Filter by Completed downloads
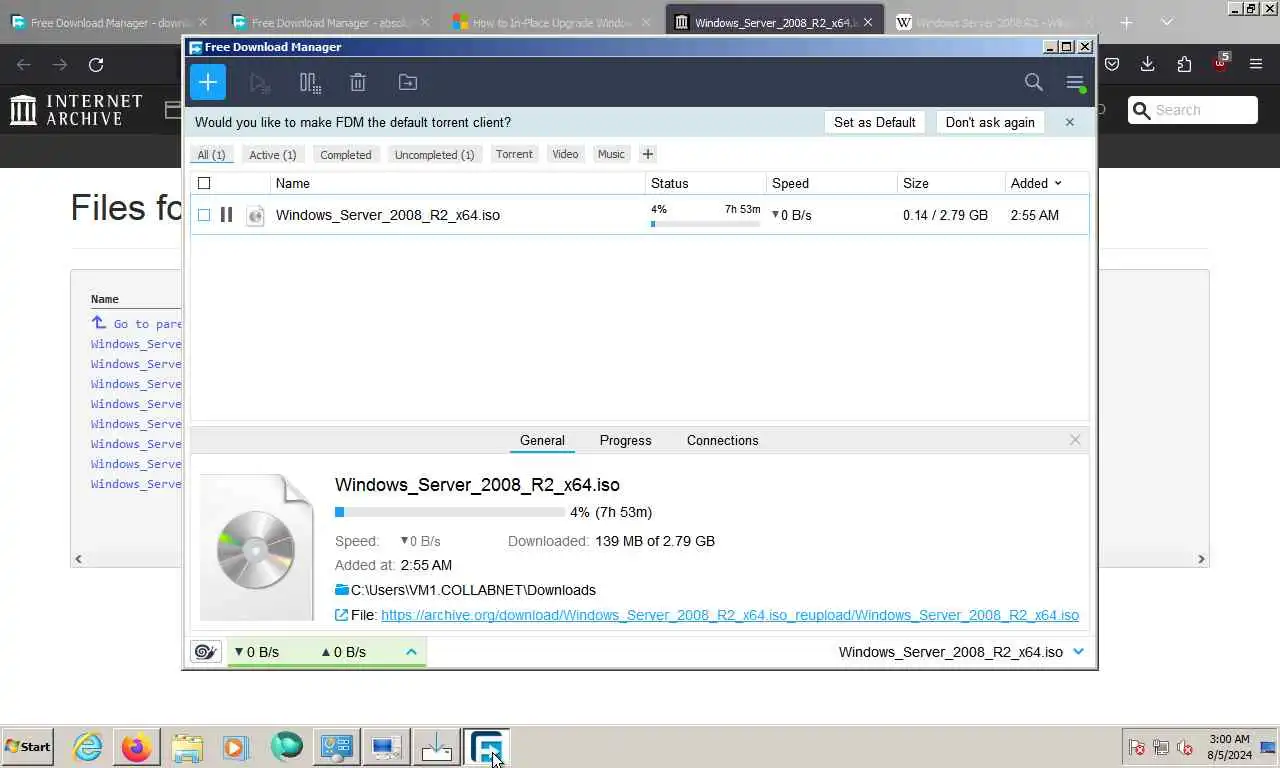The height and width of the screenshot is (768, 1280). click(346, 155)
